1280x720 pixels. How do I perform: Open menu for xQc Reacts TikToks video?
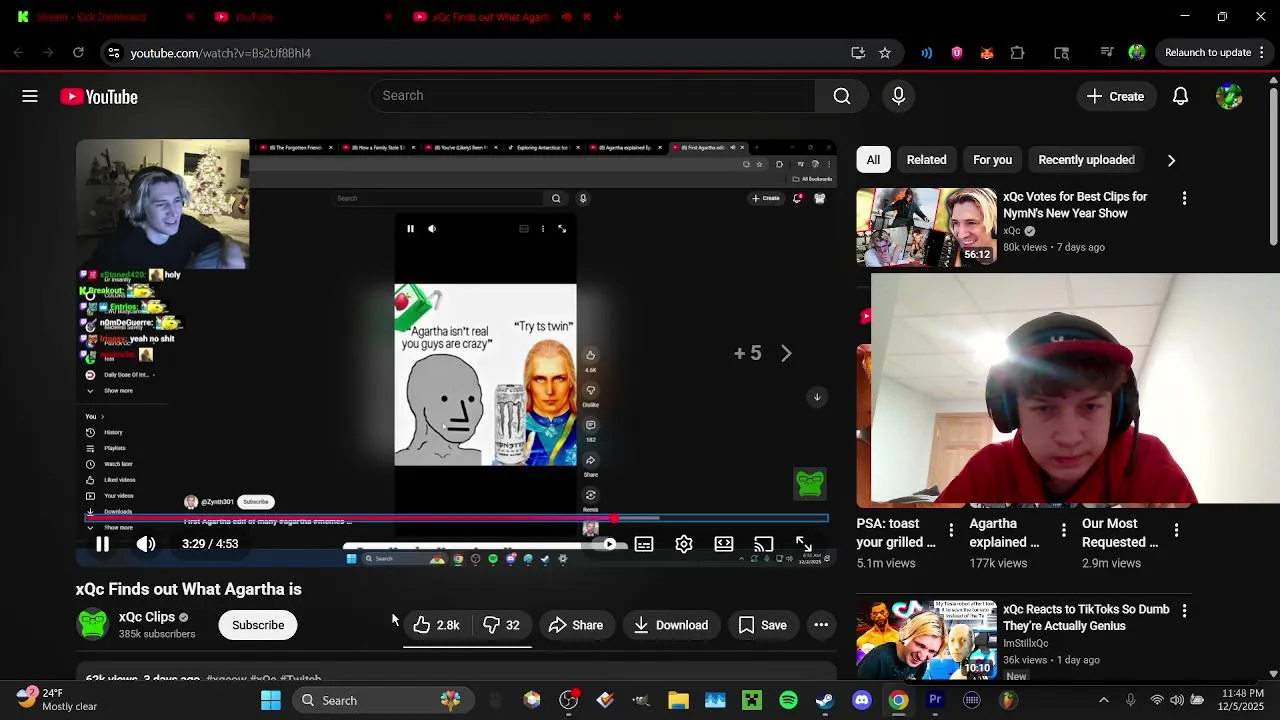[1184, 610]
